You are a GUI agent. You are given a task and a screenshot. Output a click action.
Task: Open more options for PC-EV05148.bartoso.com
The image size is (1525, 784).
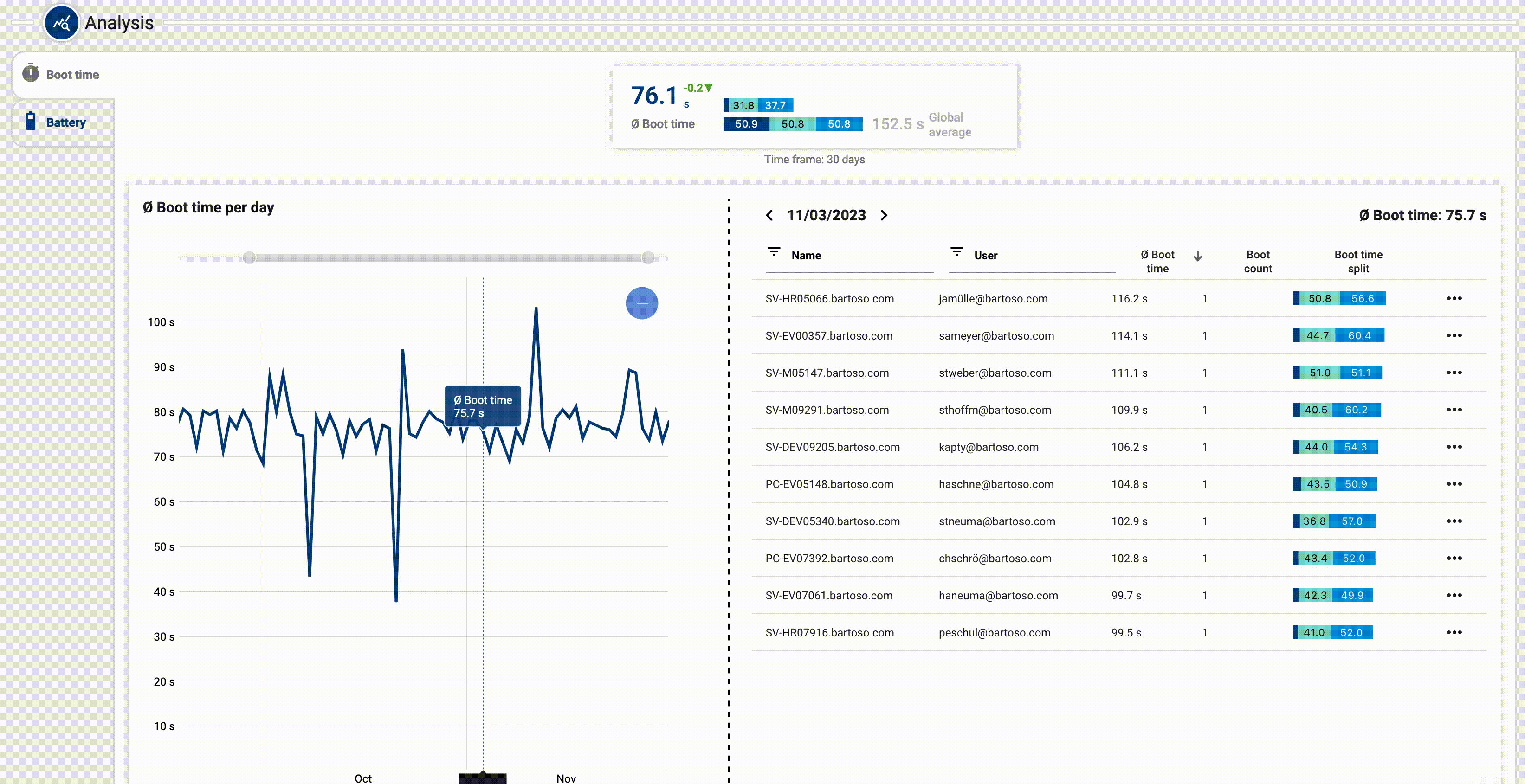pos(1454,484)
